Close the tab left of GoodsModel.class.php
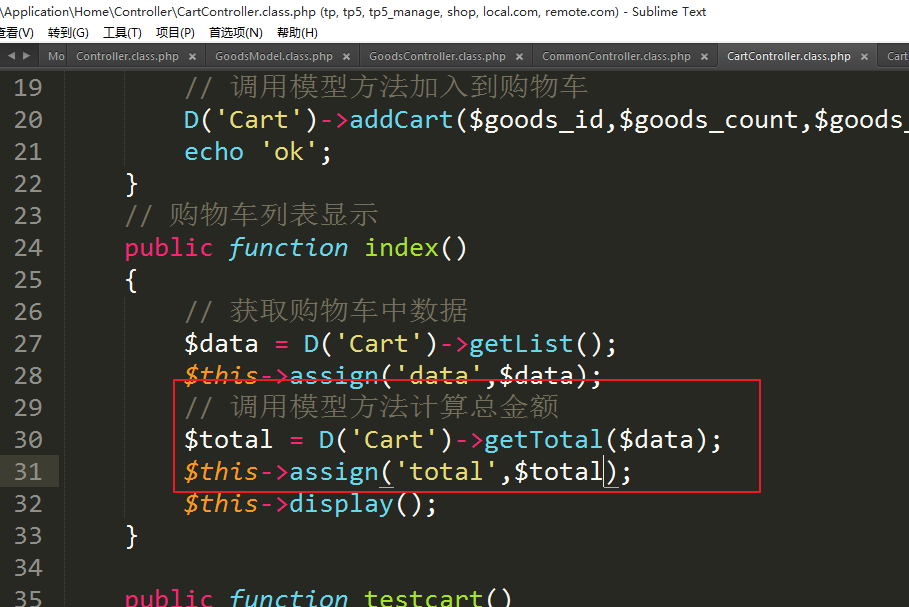Viewport: 909px width, 607px height. 194,57
